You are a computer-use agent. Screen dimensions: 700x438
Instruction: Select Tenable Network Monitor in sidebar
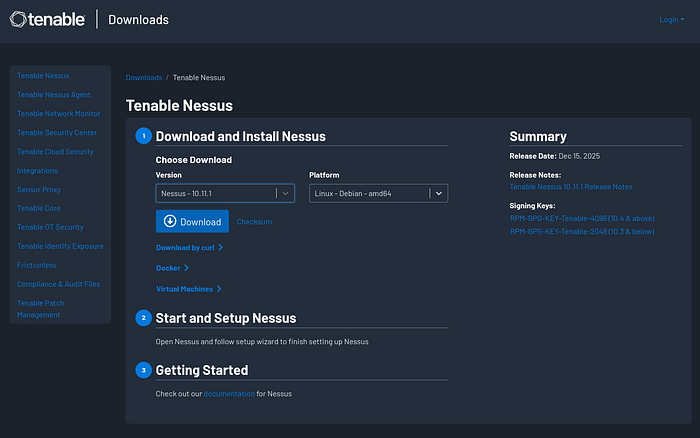coord(58,114)
